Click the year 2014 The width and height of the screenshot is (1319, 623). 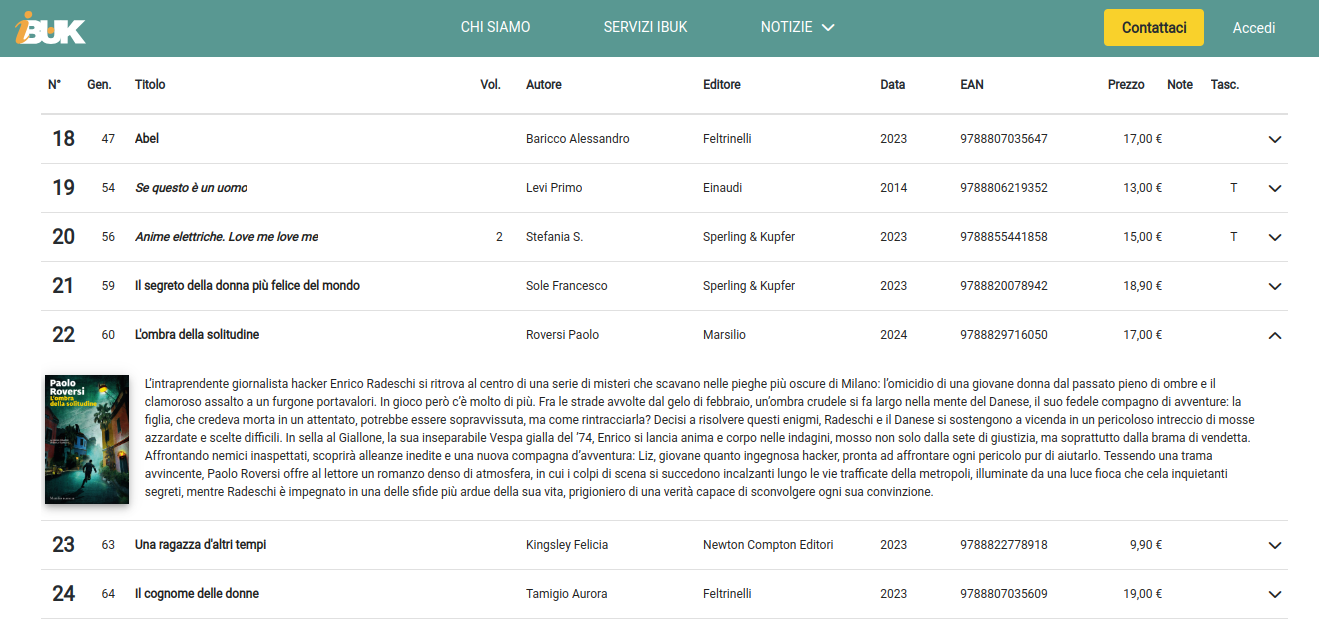coord(894,188)
